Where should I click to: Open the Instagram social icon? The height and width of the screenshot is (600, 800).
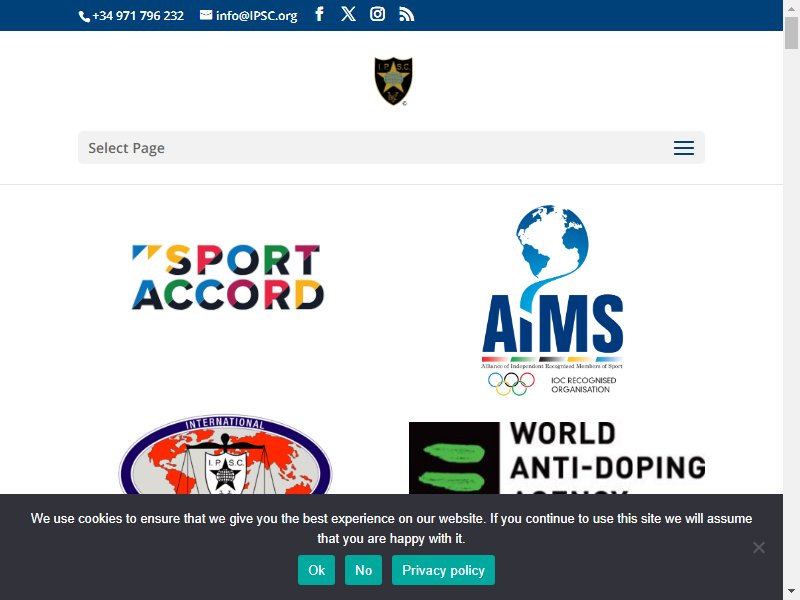tap(378, 14)
